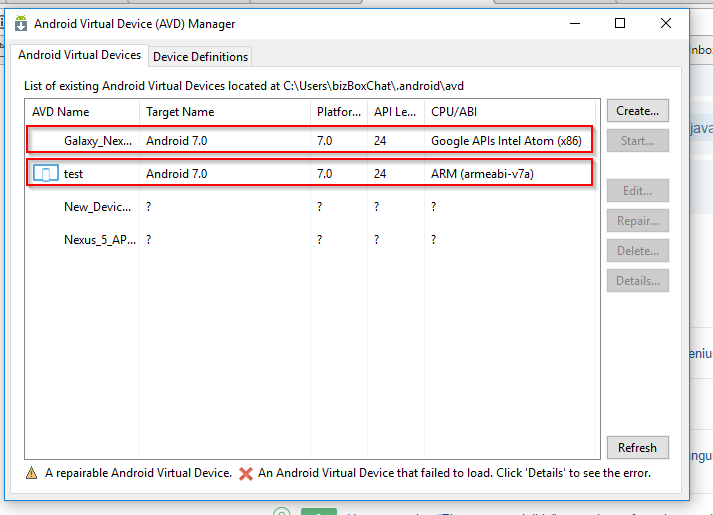Open the Device Definitions tab

tap(201, 57)
